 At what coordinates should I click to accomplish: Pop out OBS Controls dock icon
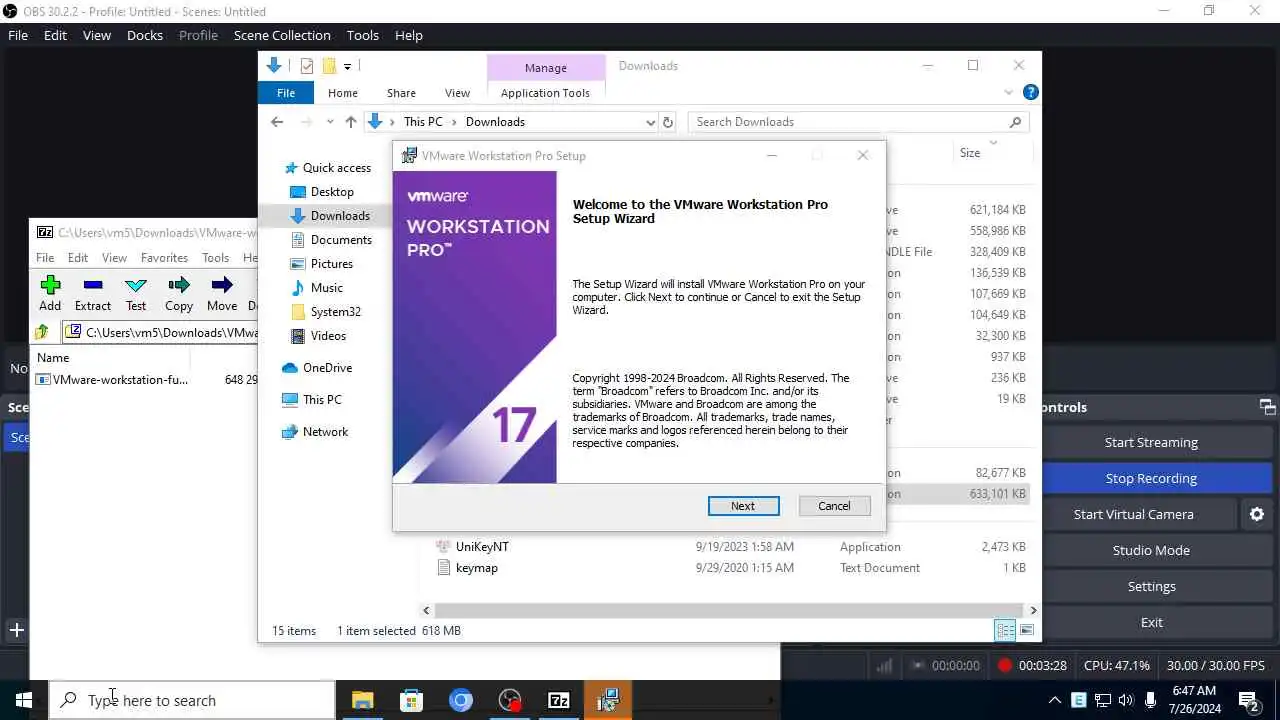click(1267, 407)
